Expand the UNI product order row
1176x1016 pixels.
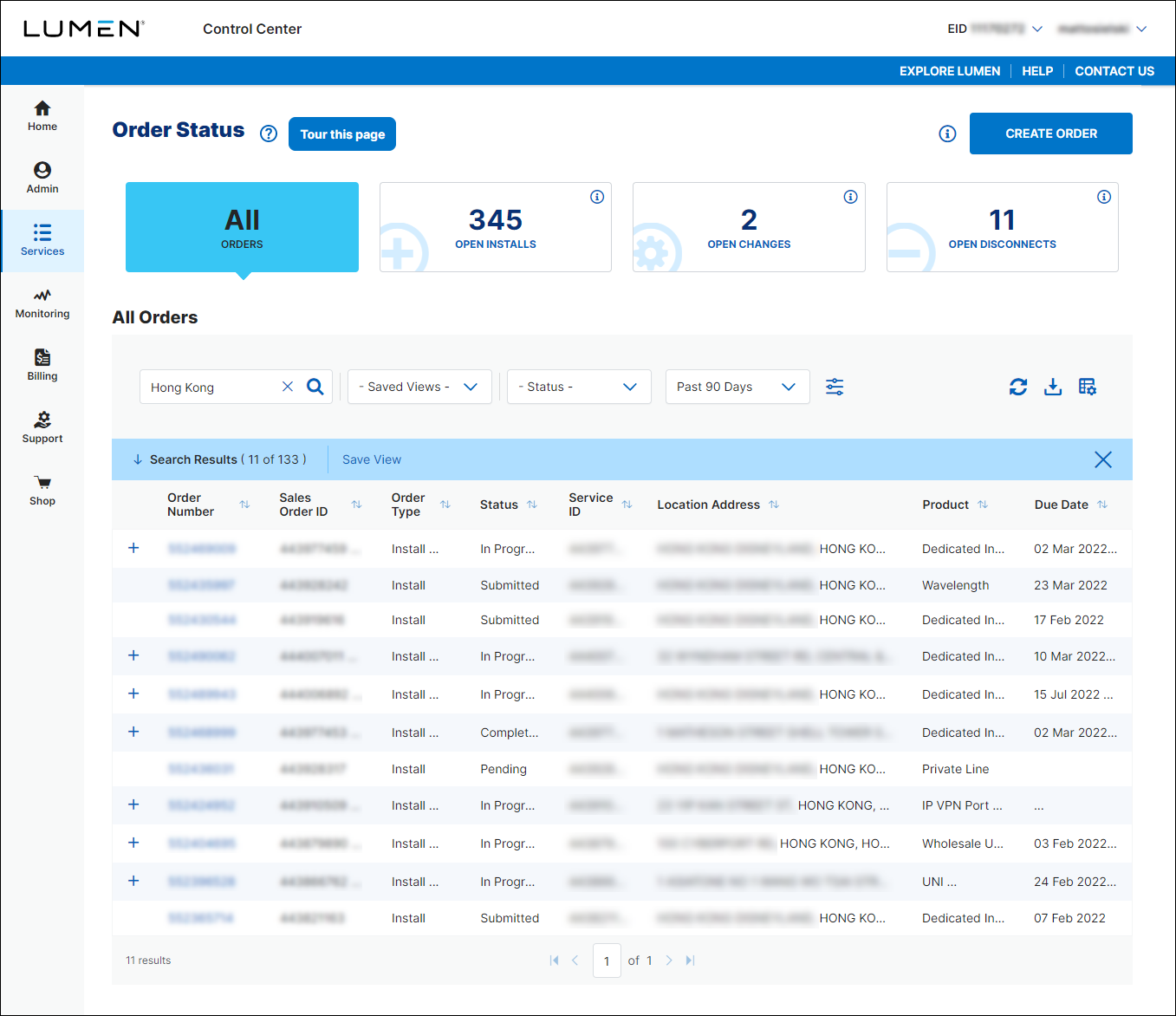[133, 881]
